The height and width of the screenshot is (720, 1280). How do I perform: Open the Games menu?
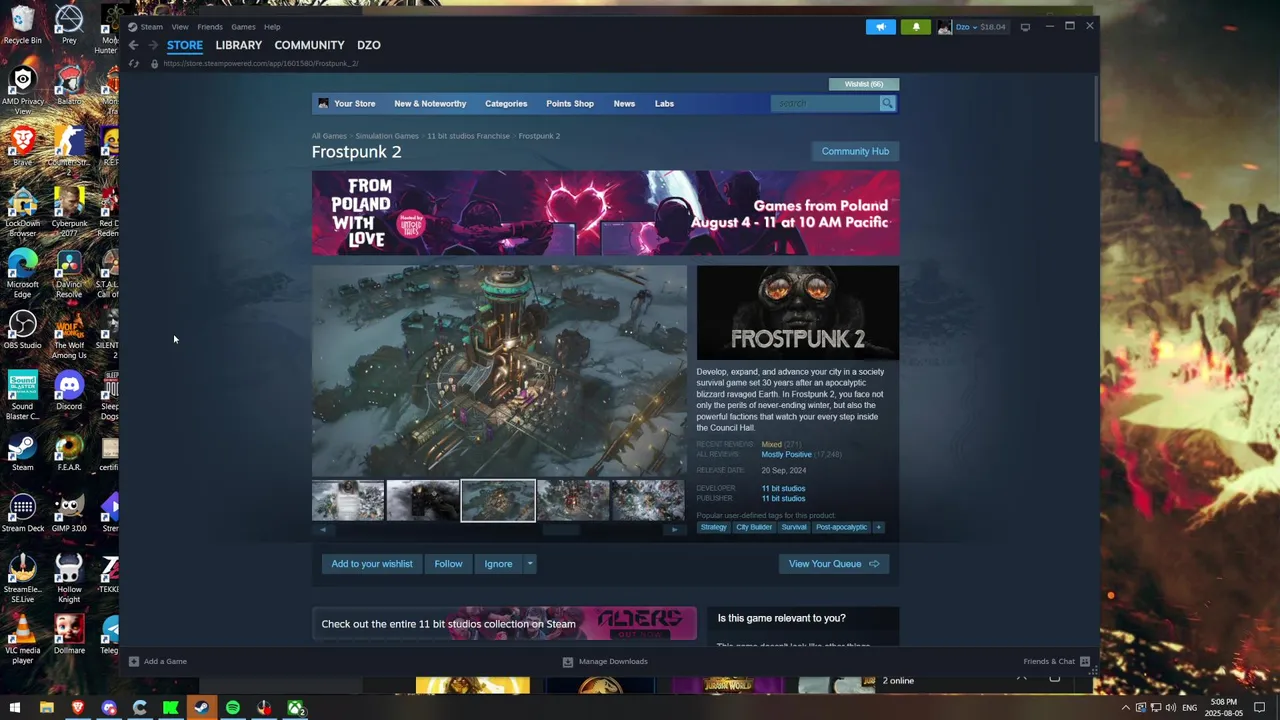[243, 27]
